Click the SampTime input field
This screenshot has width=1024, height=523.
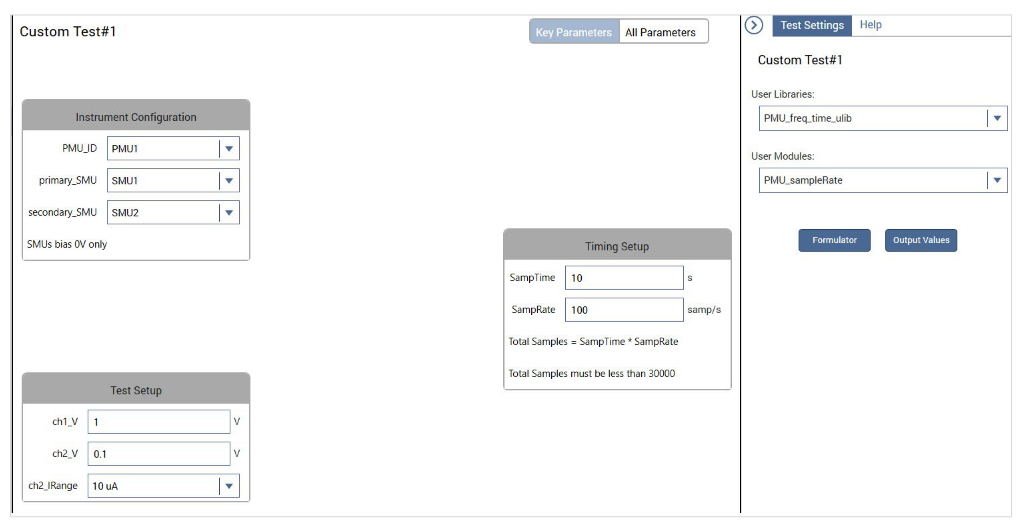coord(624,278)
